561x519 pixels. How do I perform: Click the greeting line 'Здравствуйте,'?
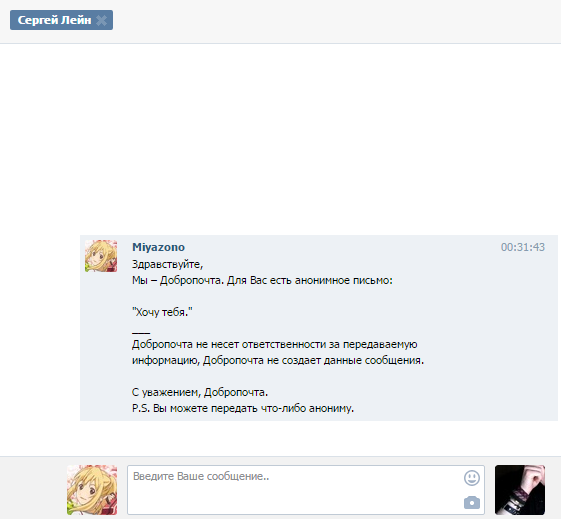[x=167, y=264]
